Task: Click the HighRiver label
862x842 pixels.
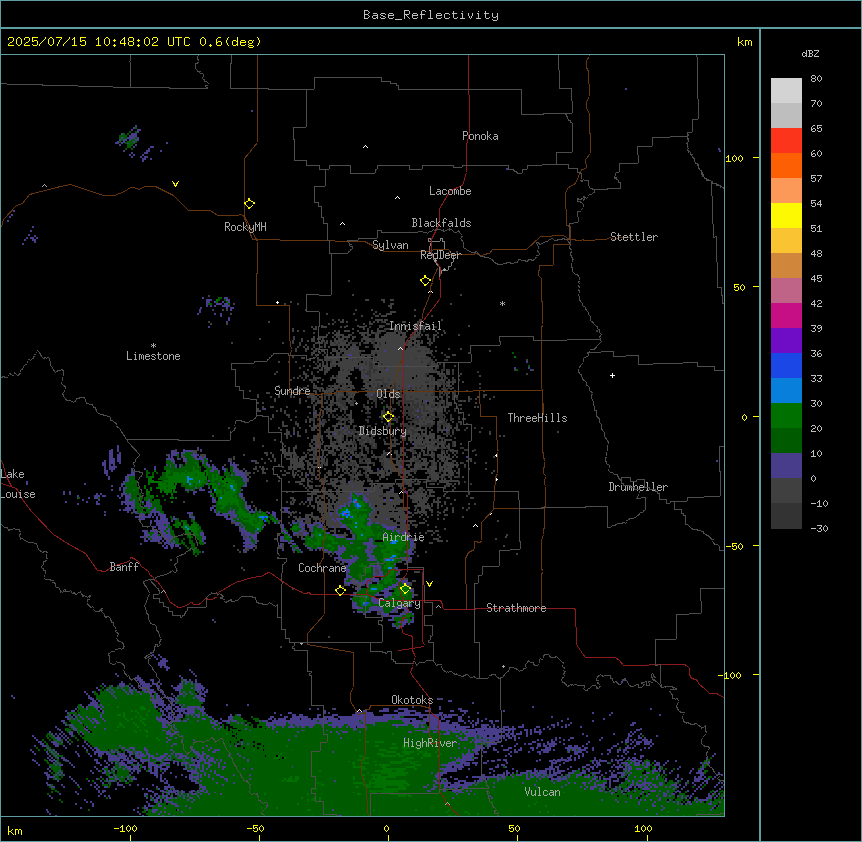Action: pyautogui.click(x=430, y=743)
